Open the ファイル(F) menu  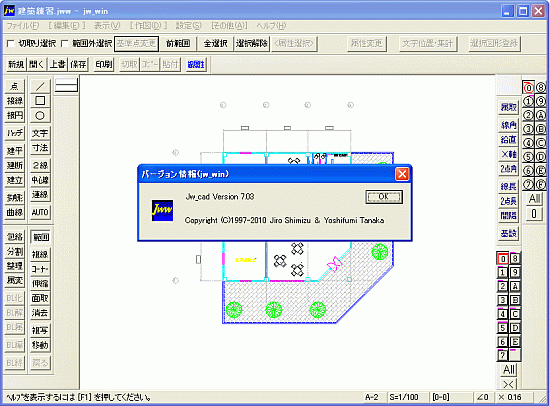pos(23,26)
